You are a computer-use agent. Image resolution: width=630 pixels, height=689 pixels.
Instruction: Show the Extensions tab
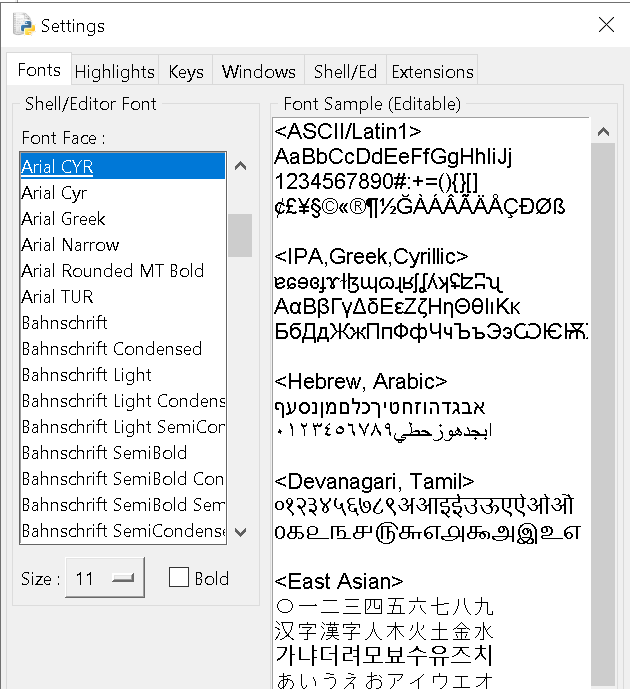tap(432, 72)
